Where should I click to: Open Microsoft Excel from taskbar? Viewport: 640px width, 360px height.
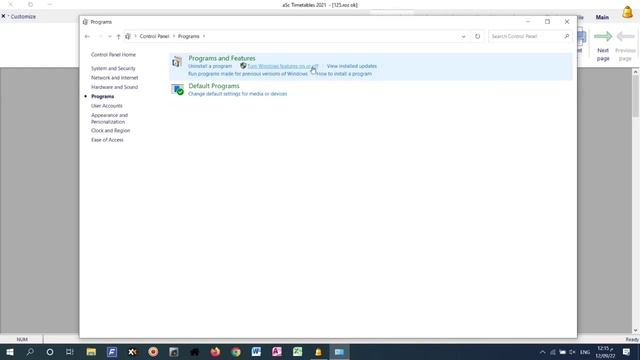tap(298, 352)
